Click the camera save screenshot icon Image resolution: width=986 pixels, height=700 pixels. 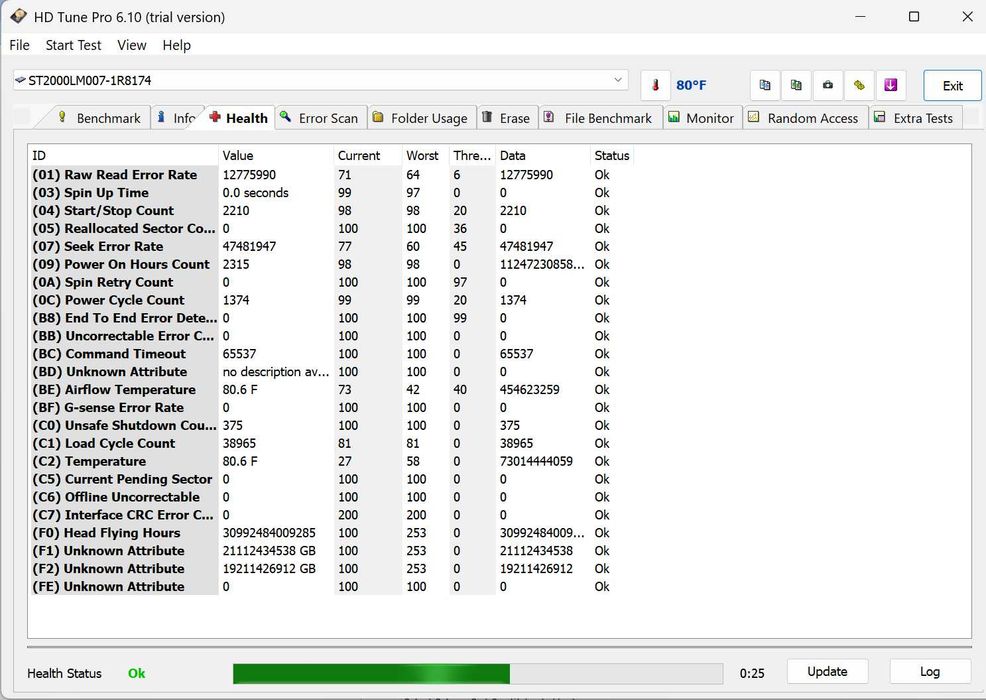(828, 85)
